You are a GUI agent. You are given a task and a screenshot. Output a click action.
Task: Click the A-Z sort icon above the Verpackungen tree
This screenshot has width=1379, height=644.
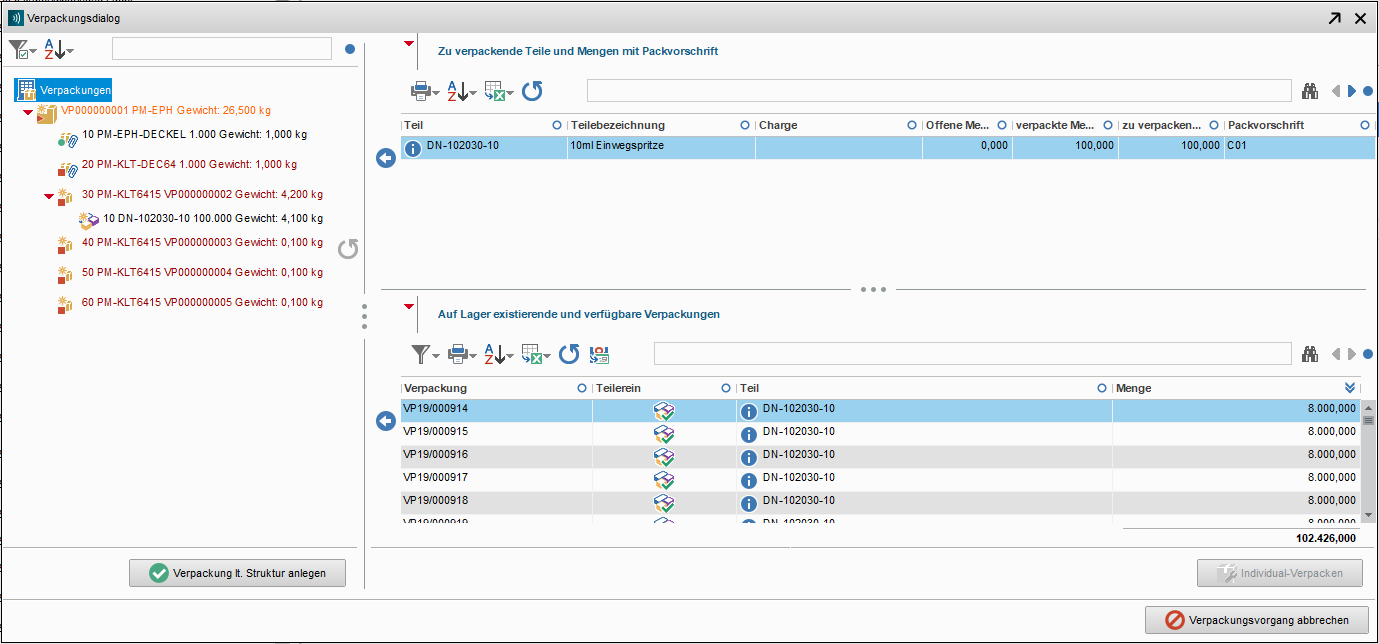coord(58,49)
